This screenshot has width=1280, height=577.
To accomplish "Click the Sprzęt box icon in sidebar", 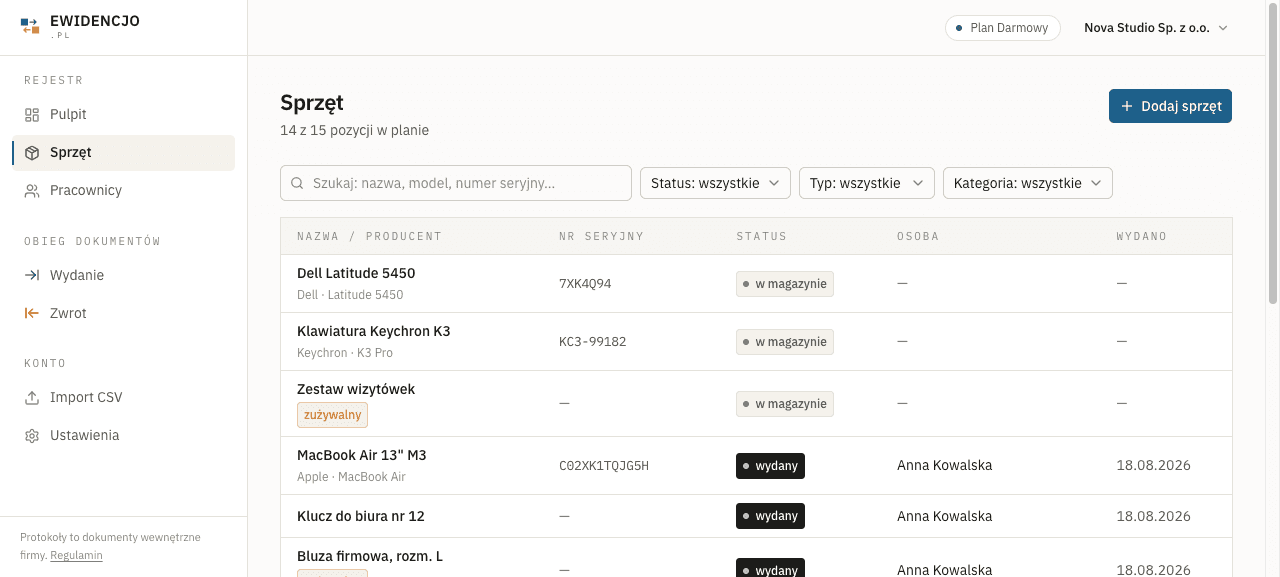I will click(x=32, y=153).
